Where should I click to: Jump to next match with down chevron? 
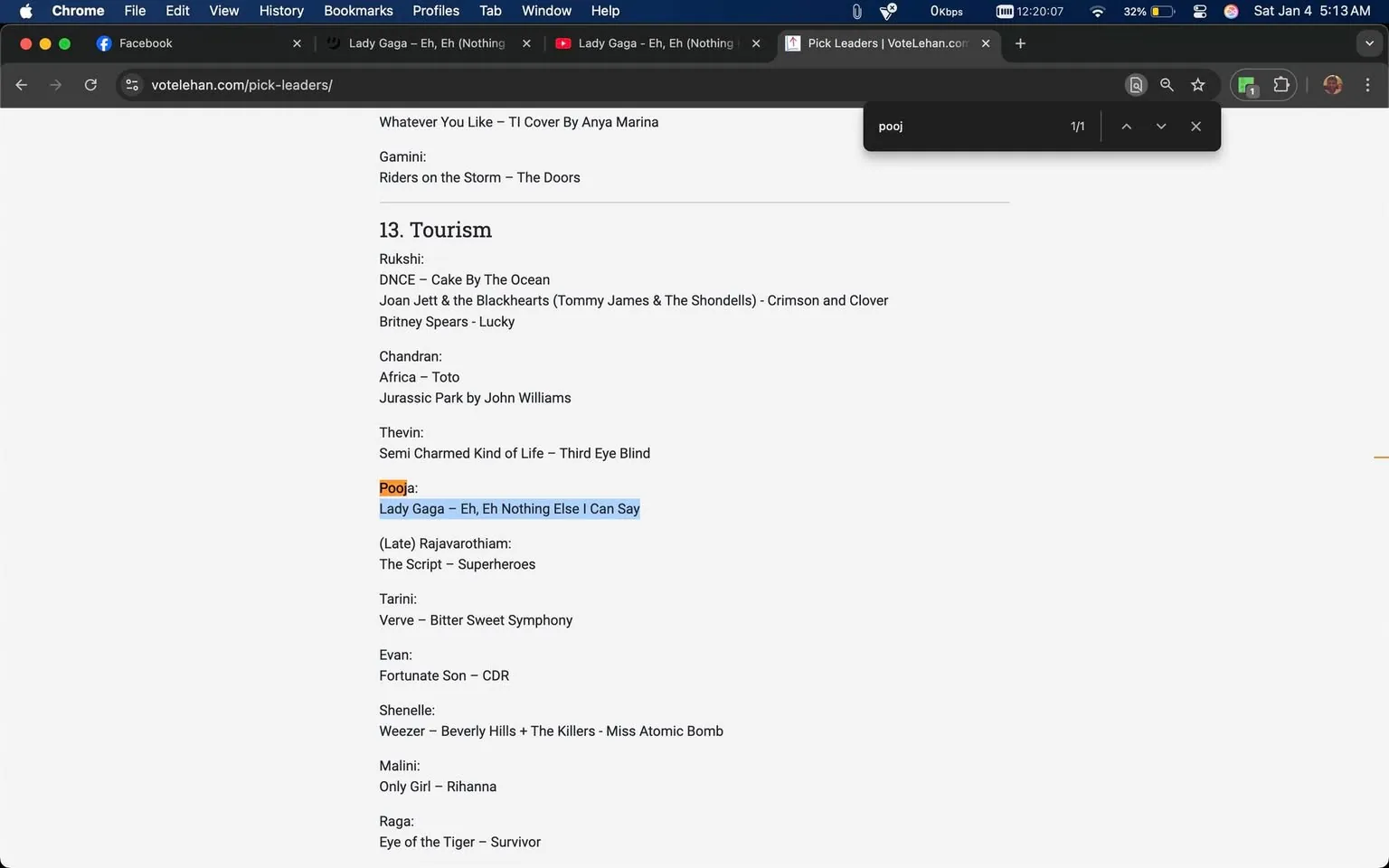click(x=1161, y=126)
